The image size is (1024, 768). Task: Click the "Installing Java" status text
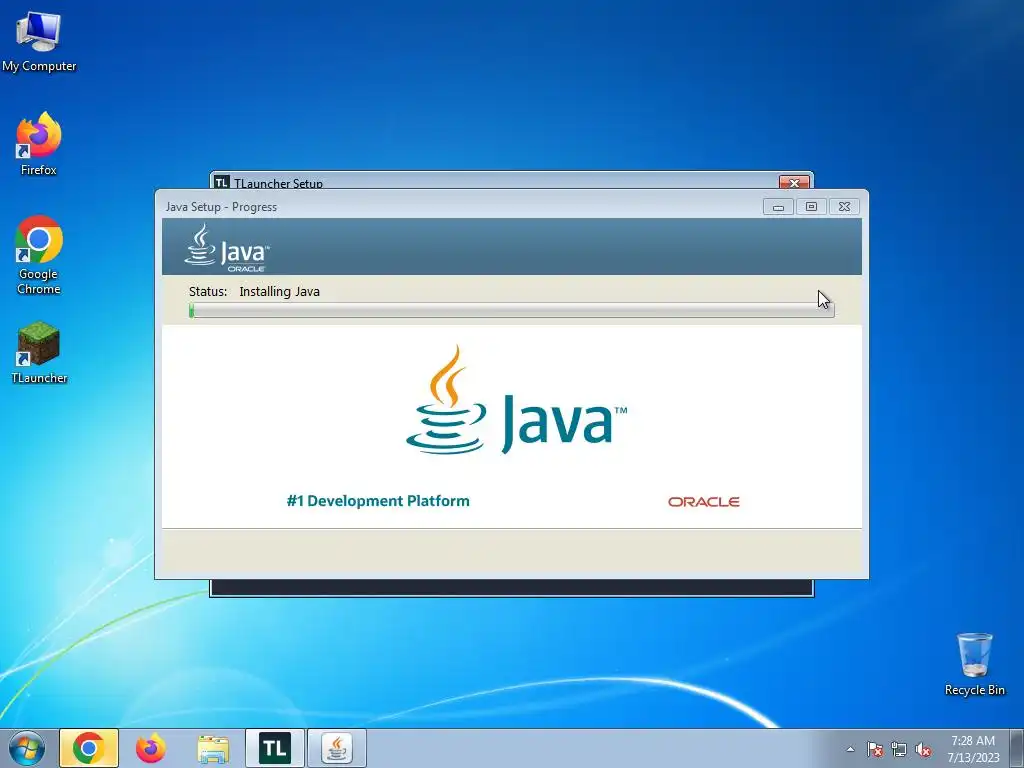tap(280, 291)
